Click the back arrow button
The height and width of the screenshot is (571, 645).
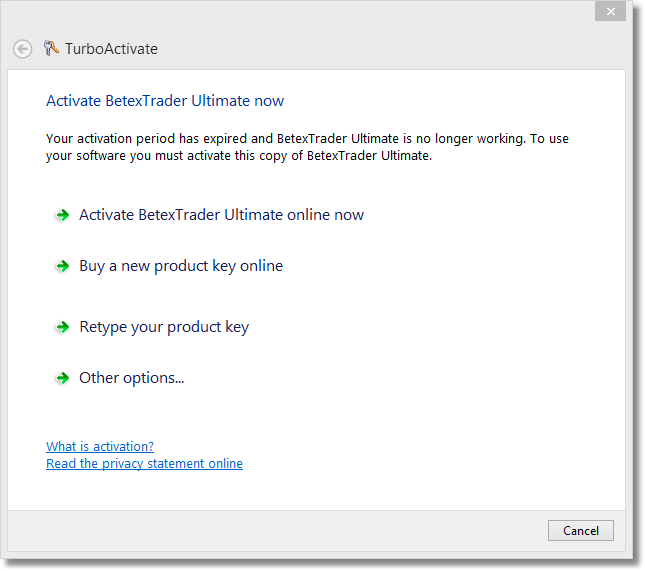22,49
